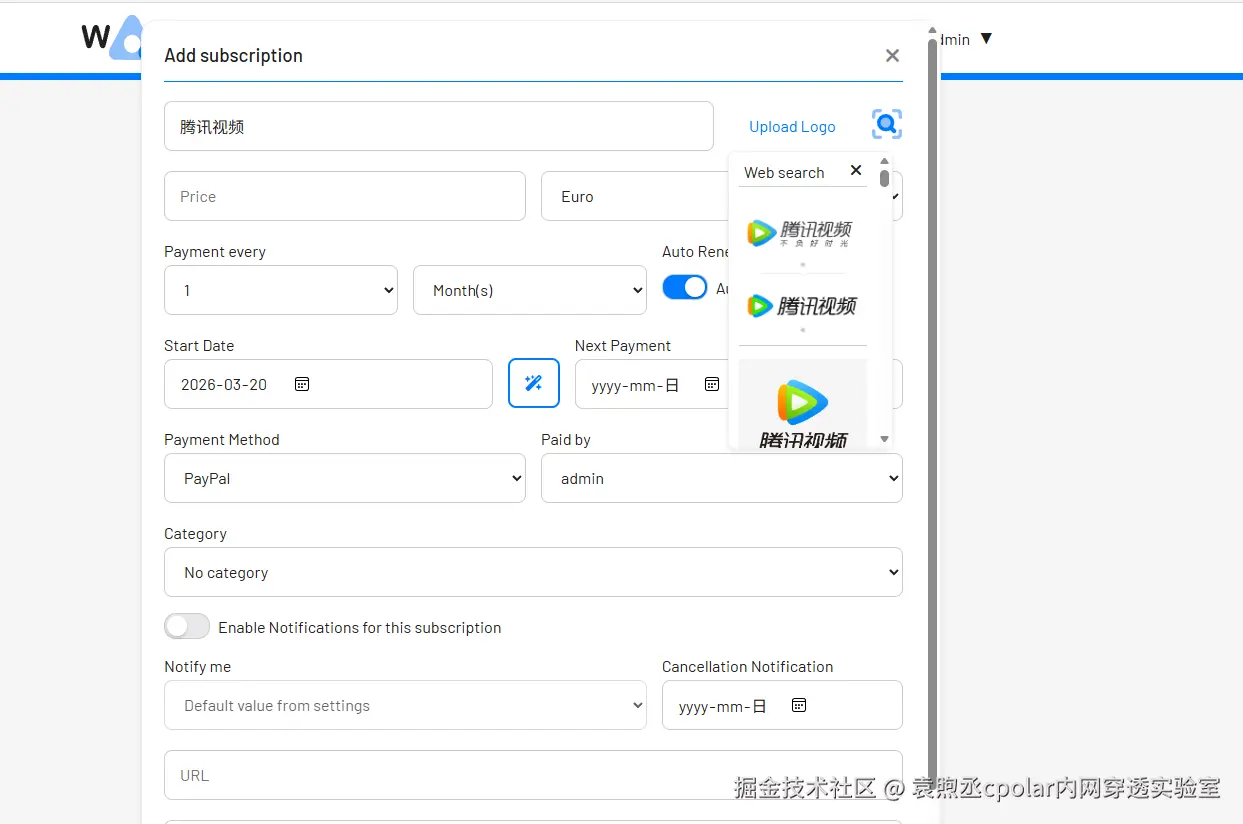1243x824 pixels.
Task: Select the second Tencent Video logo result
Action: [802, 306]
